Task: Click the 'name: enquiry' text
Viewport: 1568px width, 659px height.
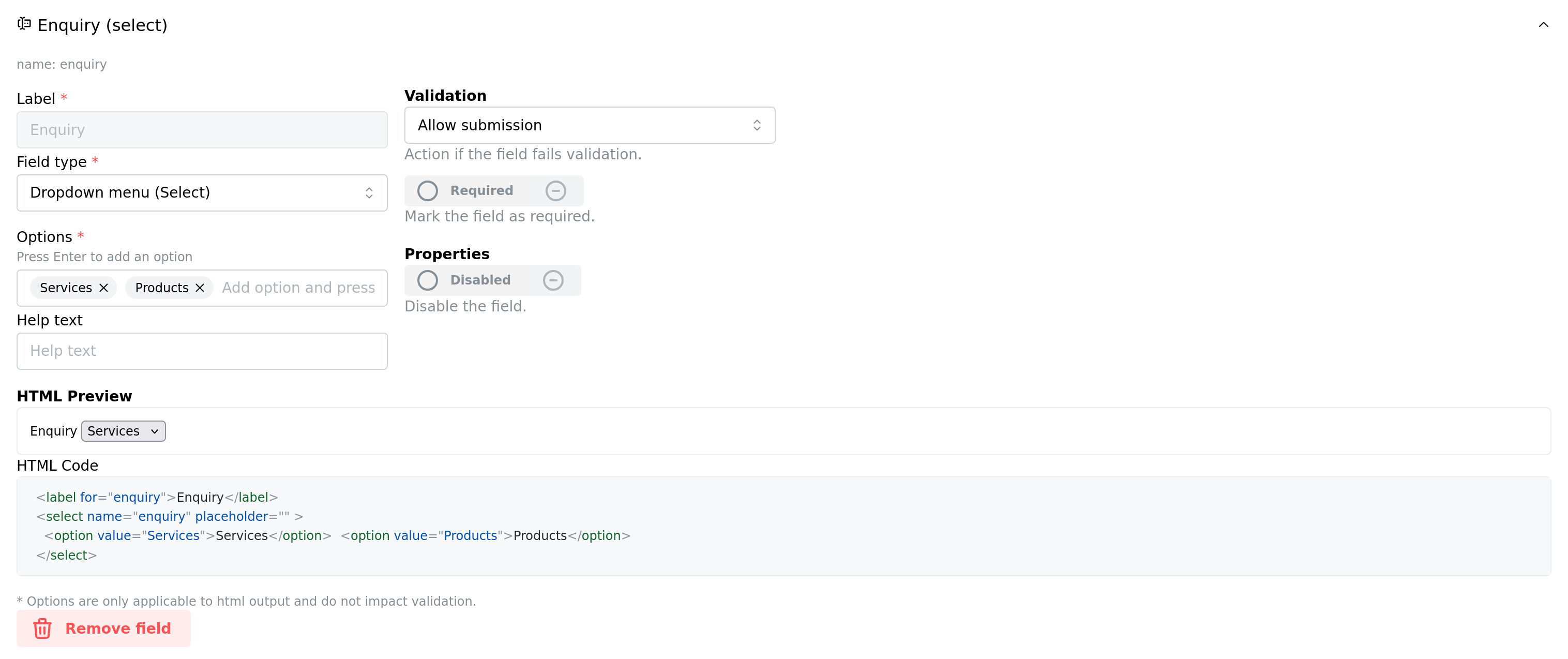Action: 62,65
